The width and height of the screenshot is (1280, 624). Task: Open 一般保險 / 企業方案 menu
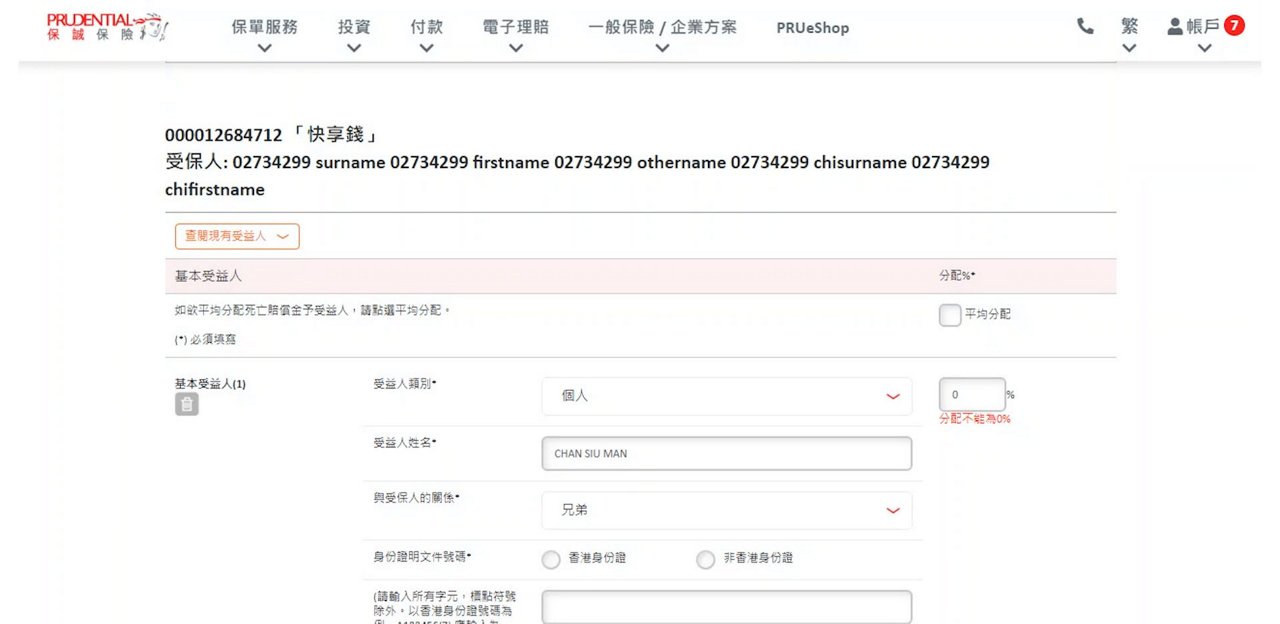pyautogui.click(x=662, y=27)
